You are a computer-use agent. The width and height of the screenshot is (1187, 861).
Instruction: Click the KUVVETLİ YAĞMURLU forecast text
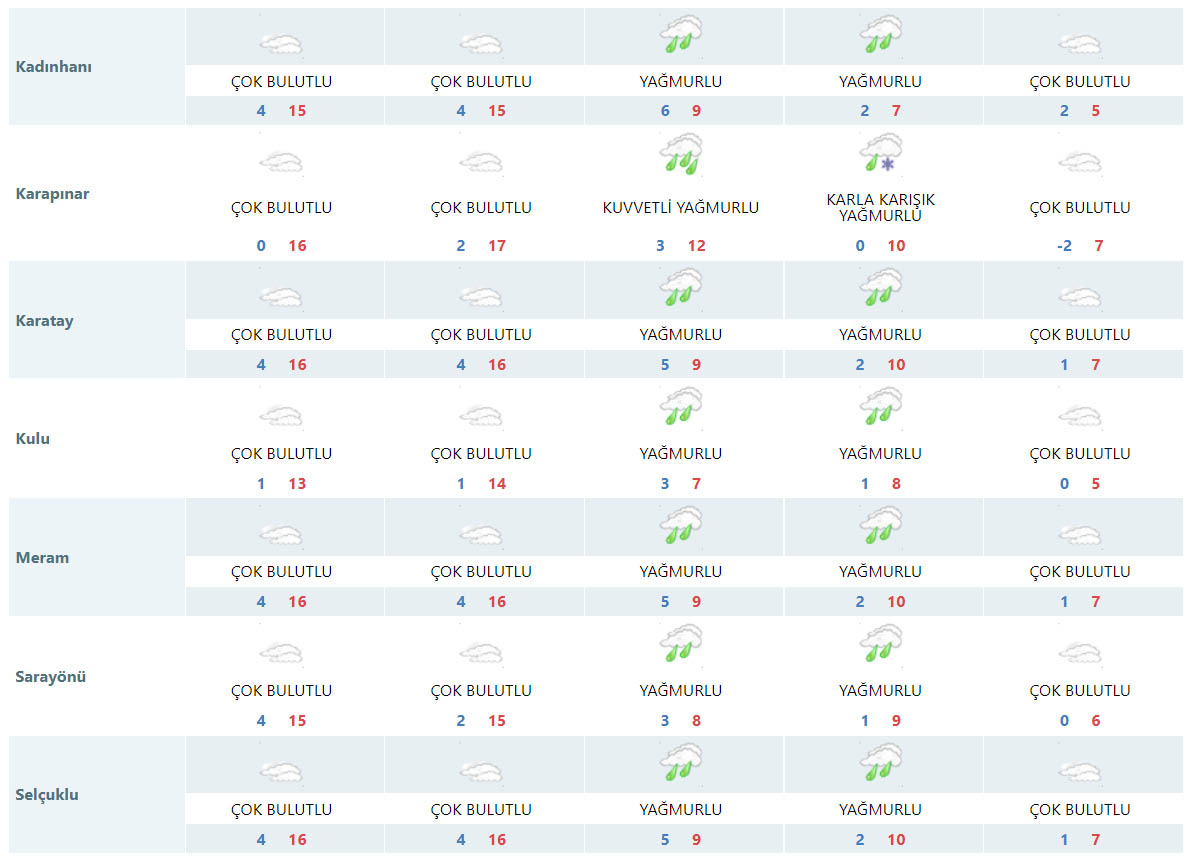click(681, 208)
